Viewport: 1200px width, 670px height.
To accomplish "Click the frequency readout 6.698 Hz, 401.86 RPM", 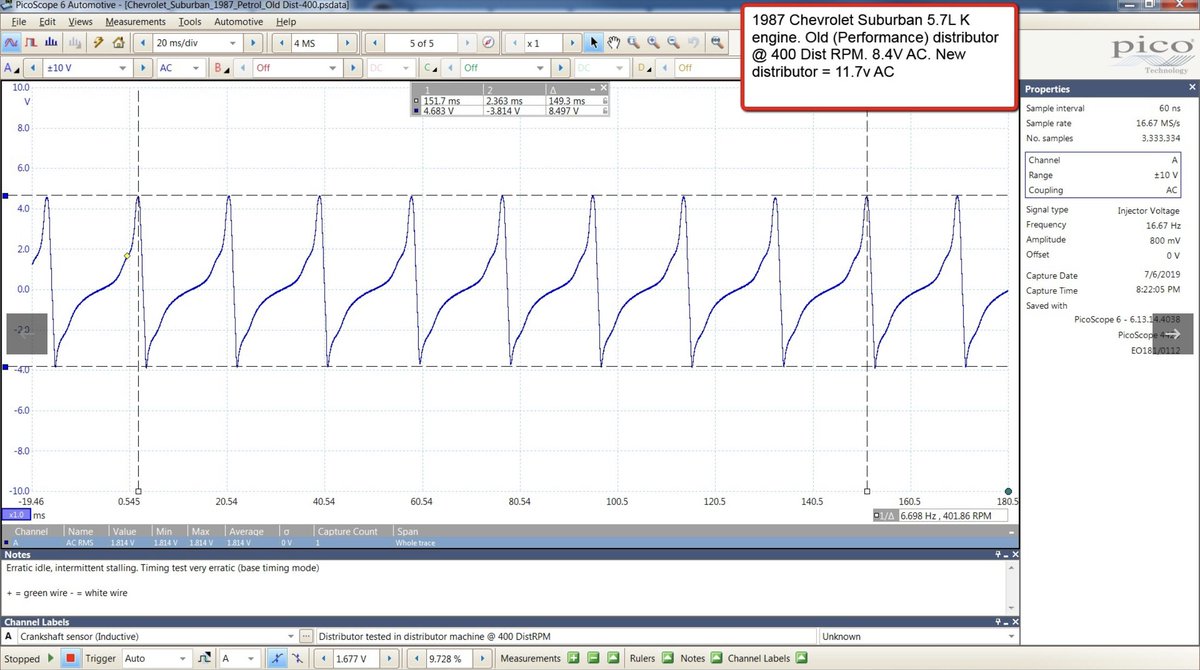I will 940,516.
